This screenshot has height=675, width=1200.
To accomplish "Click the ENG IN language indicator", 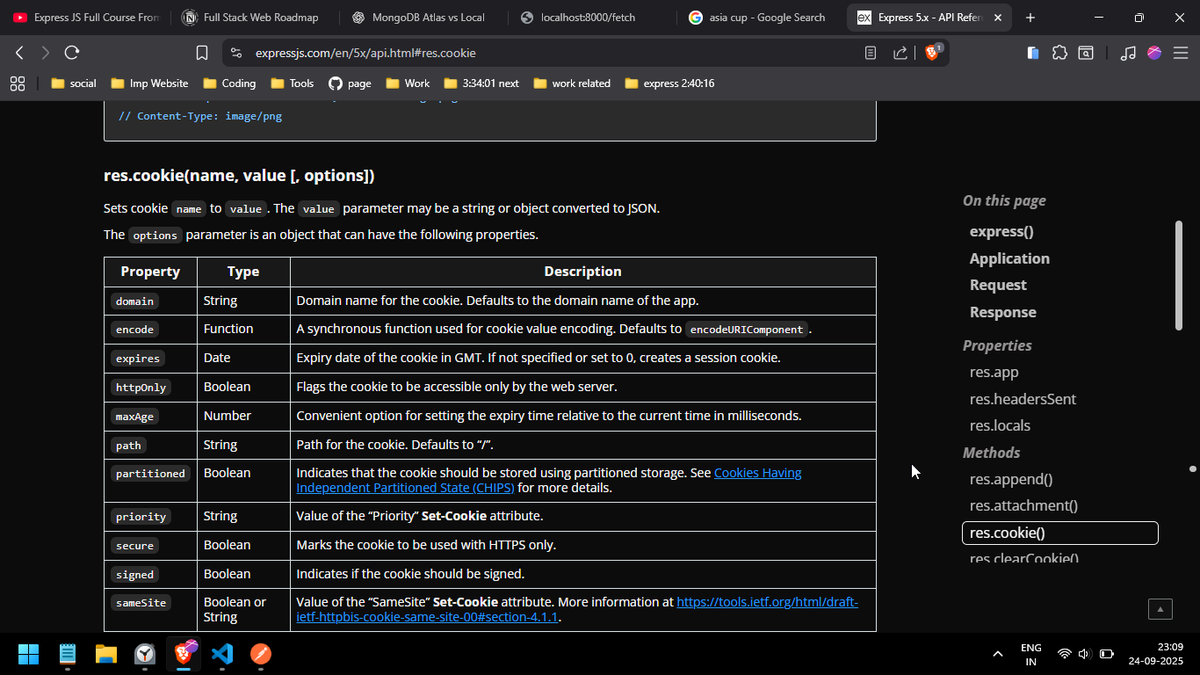I will (x=1031, y=654).
